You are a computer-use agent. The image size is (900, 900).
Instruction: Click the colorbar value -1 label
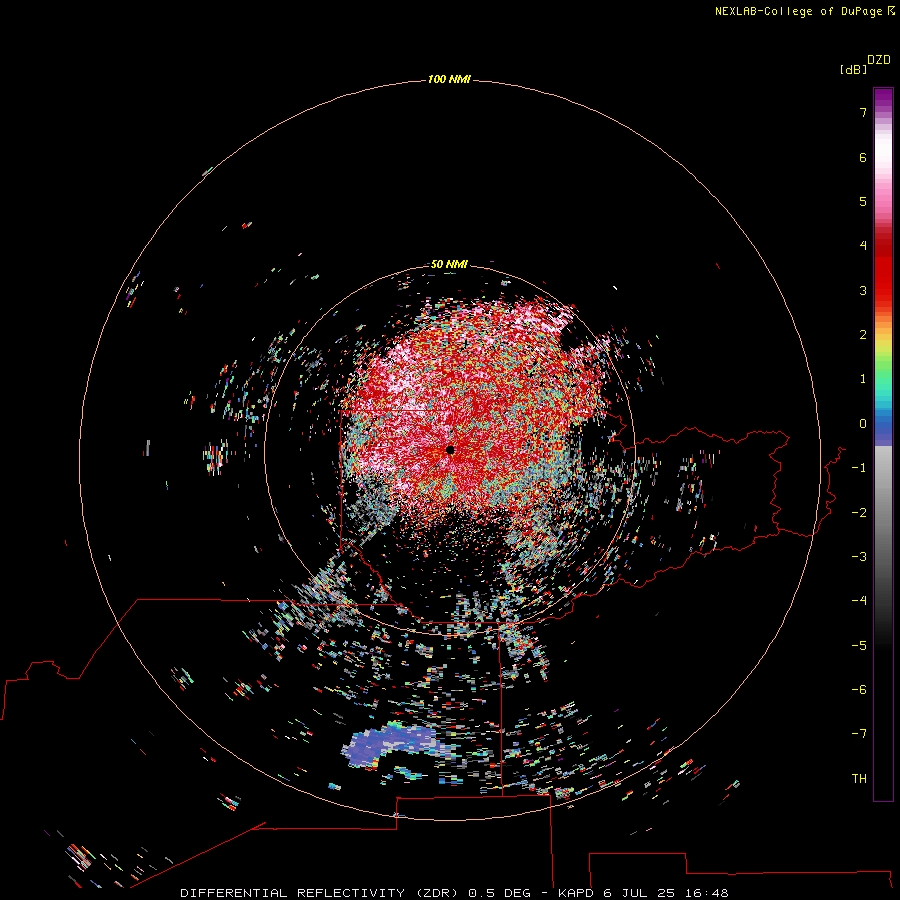pos(859,468)
